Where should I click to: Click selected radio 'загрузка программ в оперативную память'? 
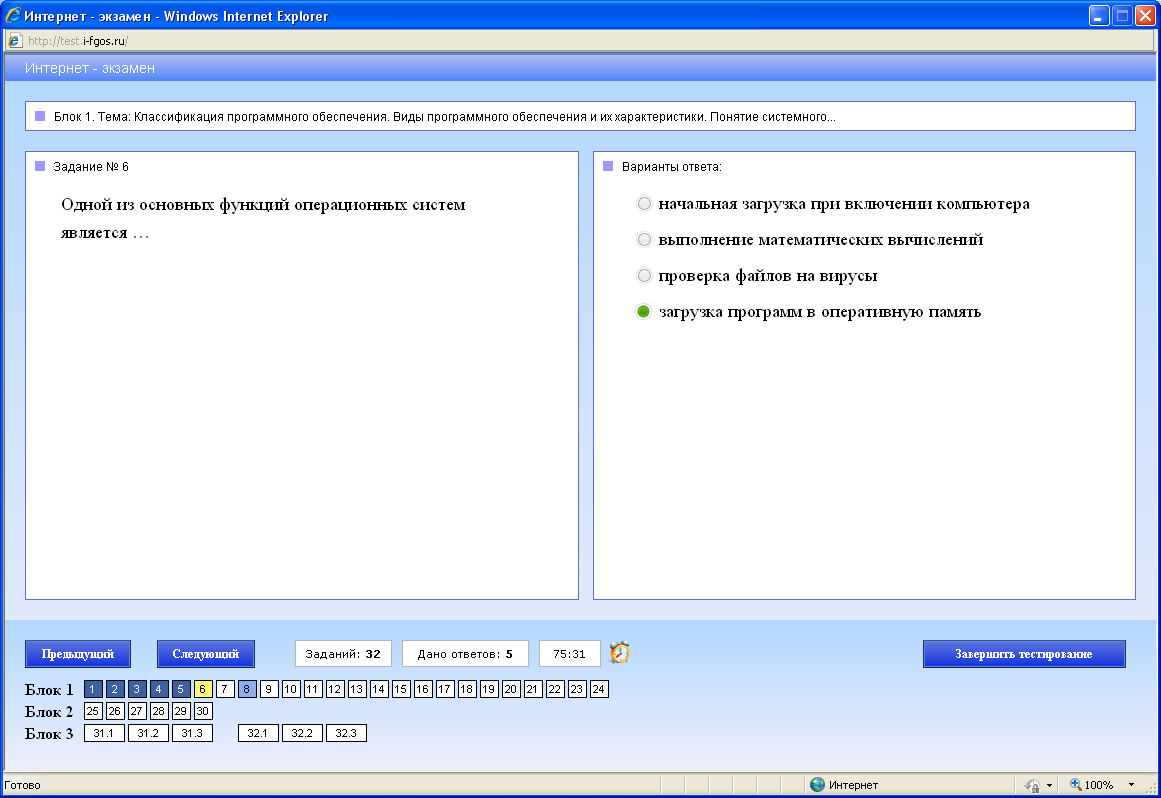(x=644, y=312)
